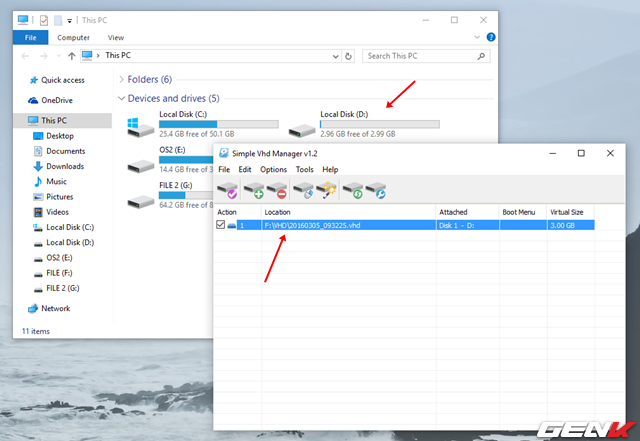
Task: Open the Options menu in Simple Vhd Manager
Action: 273,169
